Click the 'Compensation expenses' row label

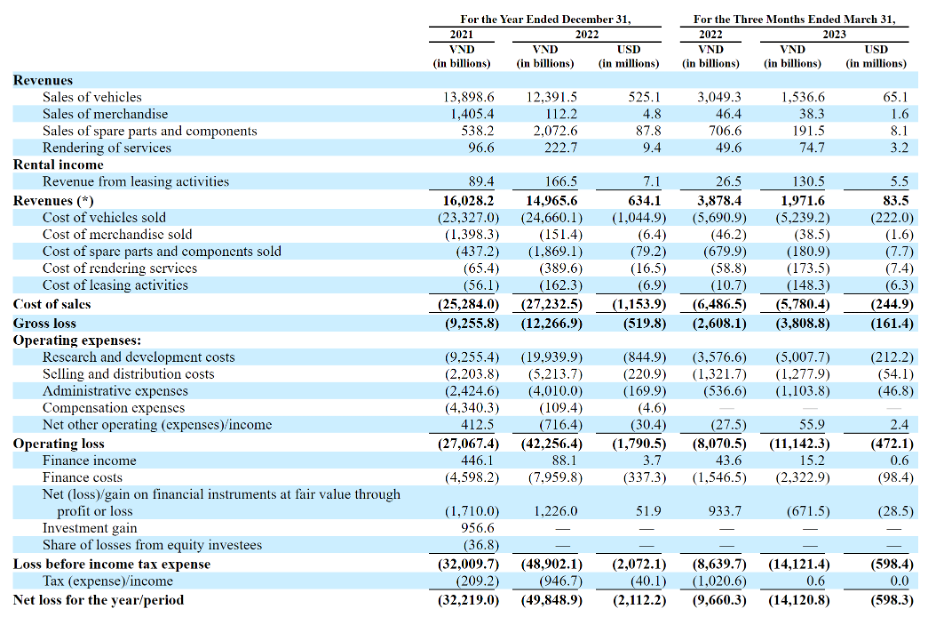tap(113, 408)
